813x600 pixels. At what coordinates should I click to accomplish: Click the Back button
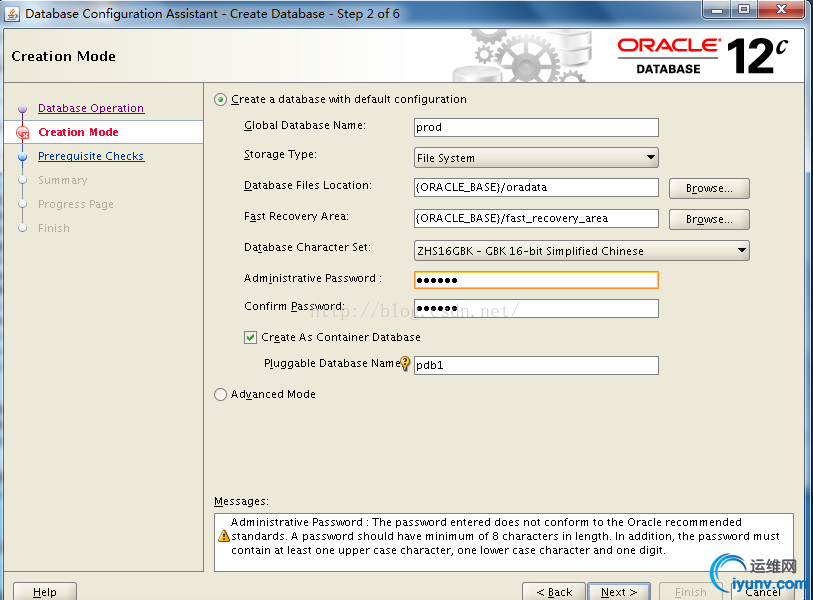(x=554, y=592)
